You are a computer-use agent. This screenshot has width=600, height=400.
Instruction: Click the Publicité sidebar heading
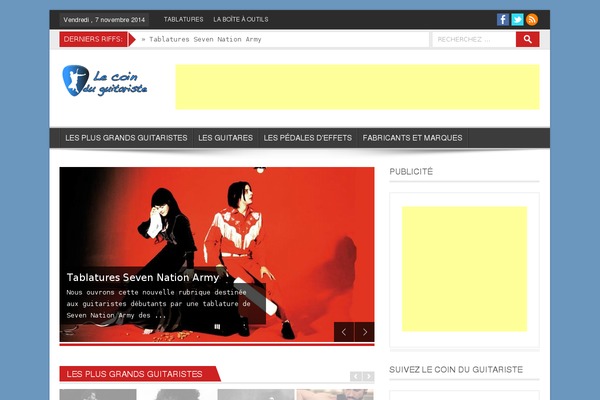(x=411, y=171)
